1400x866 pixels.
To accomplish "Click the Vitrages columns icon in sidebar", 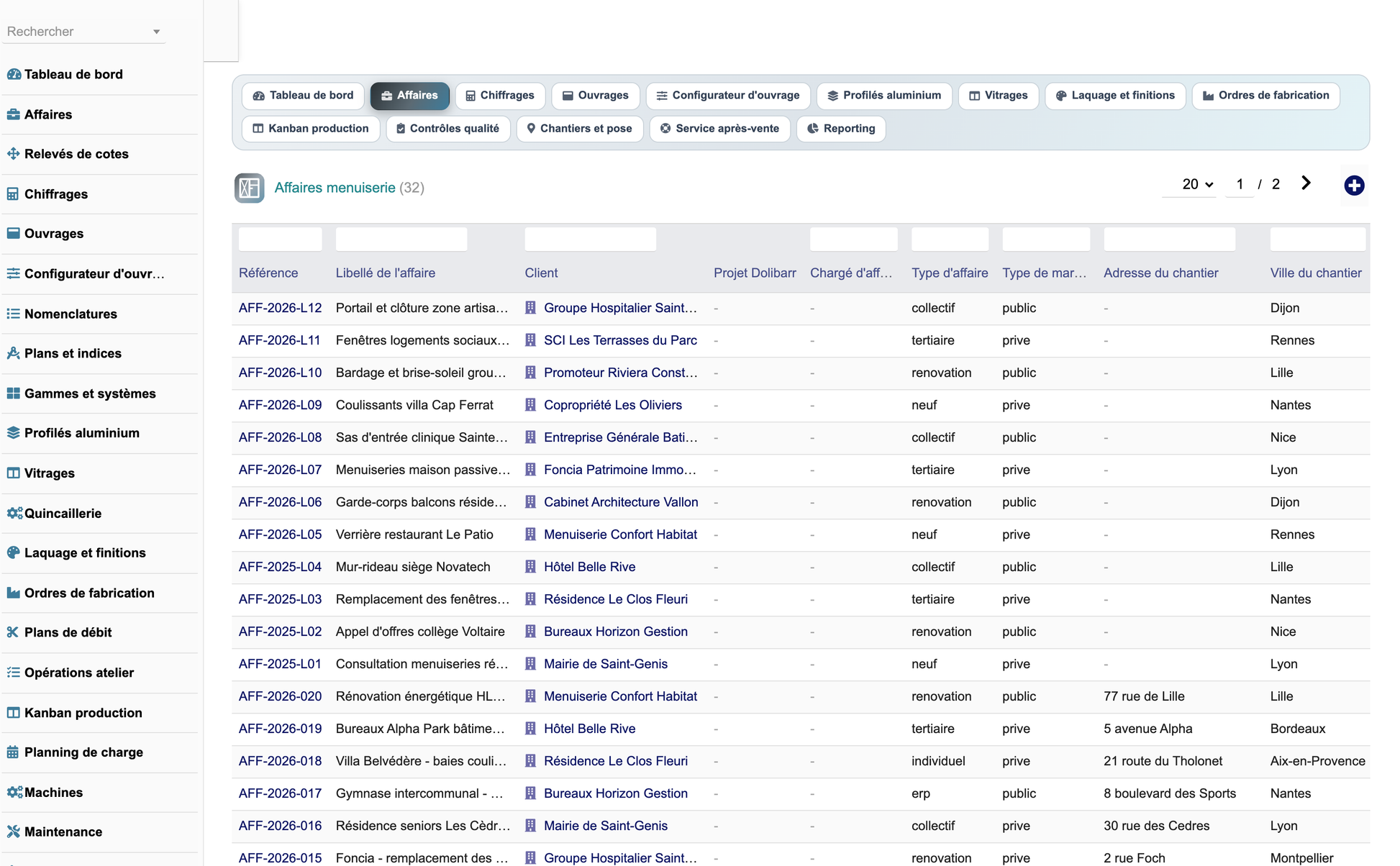I will (14, 473).
